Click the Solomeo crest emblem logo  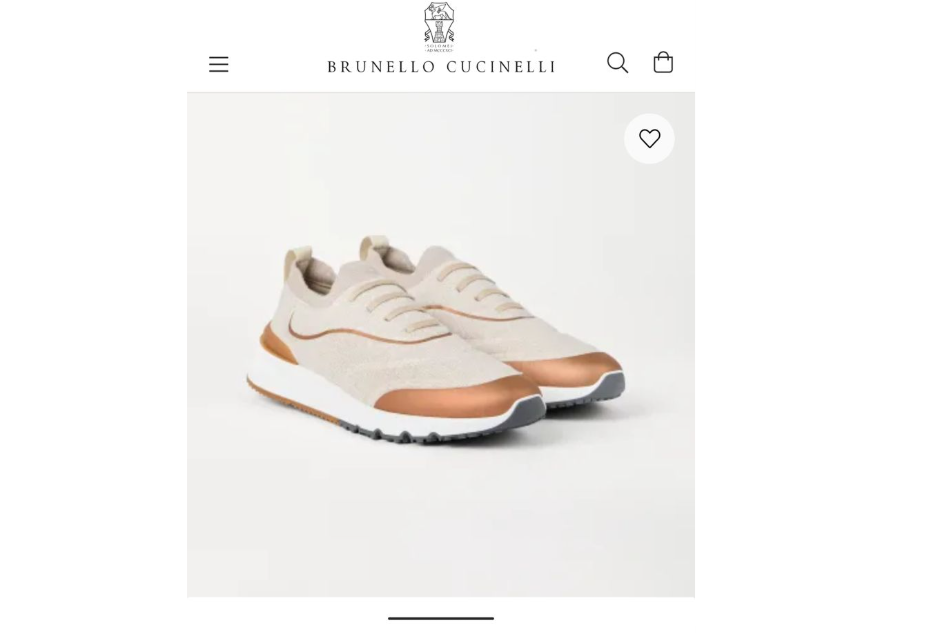(439, 27)
